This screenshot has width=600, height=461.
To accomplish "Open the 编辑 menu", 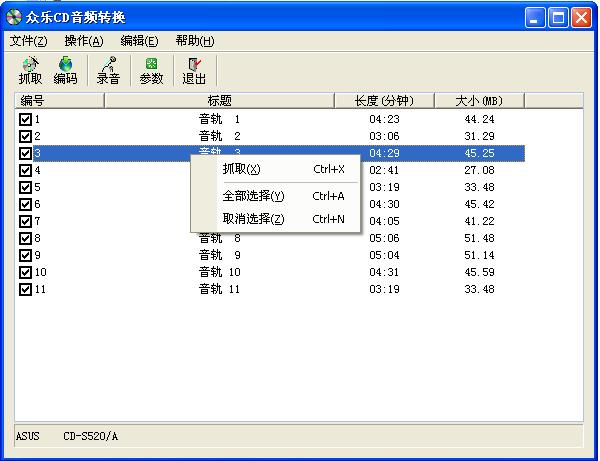I will [x=139, y=41].
